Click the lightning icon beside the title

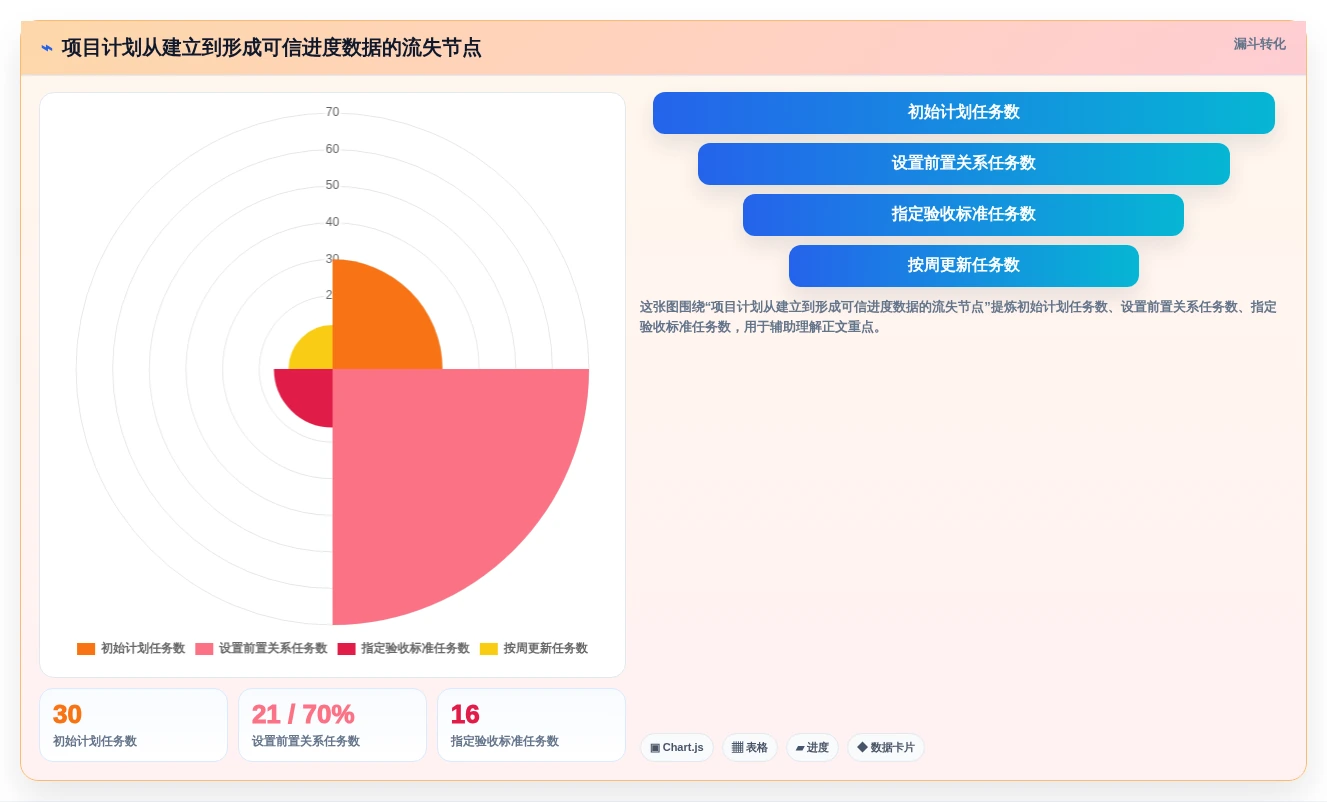[x=47, y=48]
